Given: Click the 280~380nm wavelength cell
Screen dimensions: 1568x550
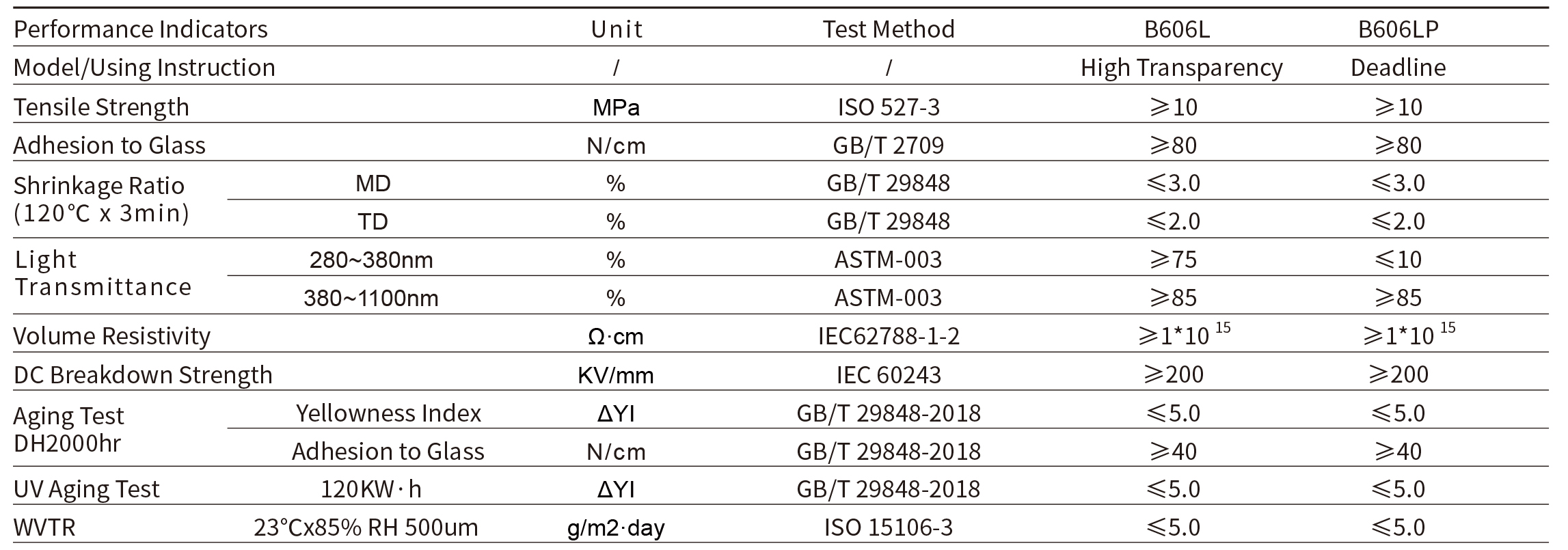Looking at the screenshot, I should (x=371, y=260).
